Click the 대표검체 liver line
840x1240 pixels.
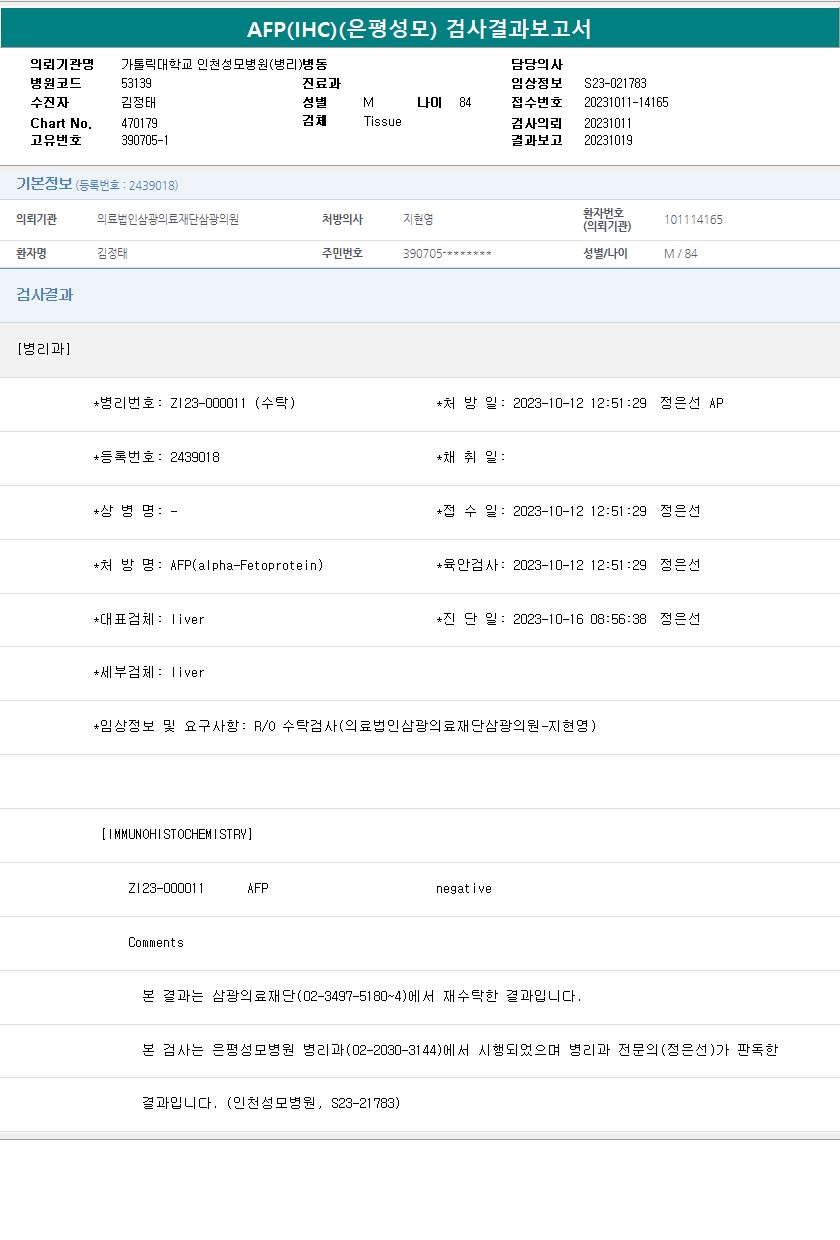(149, 619)
